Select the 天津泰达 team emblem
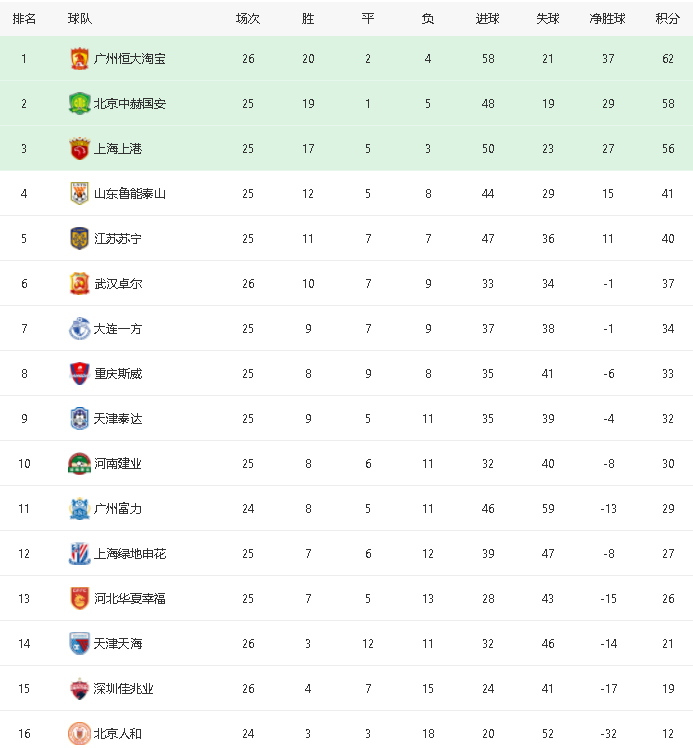The image size is (693, 748). point(79,418)
